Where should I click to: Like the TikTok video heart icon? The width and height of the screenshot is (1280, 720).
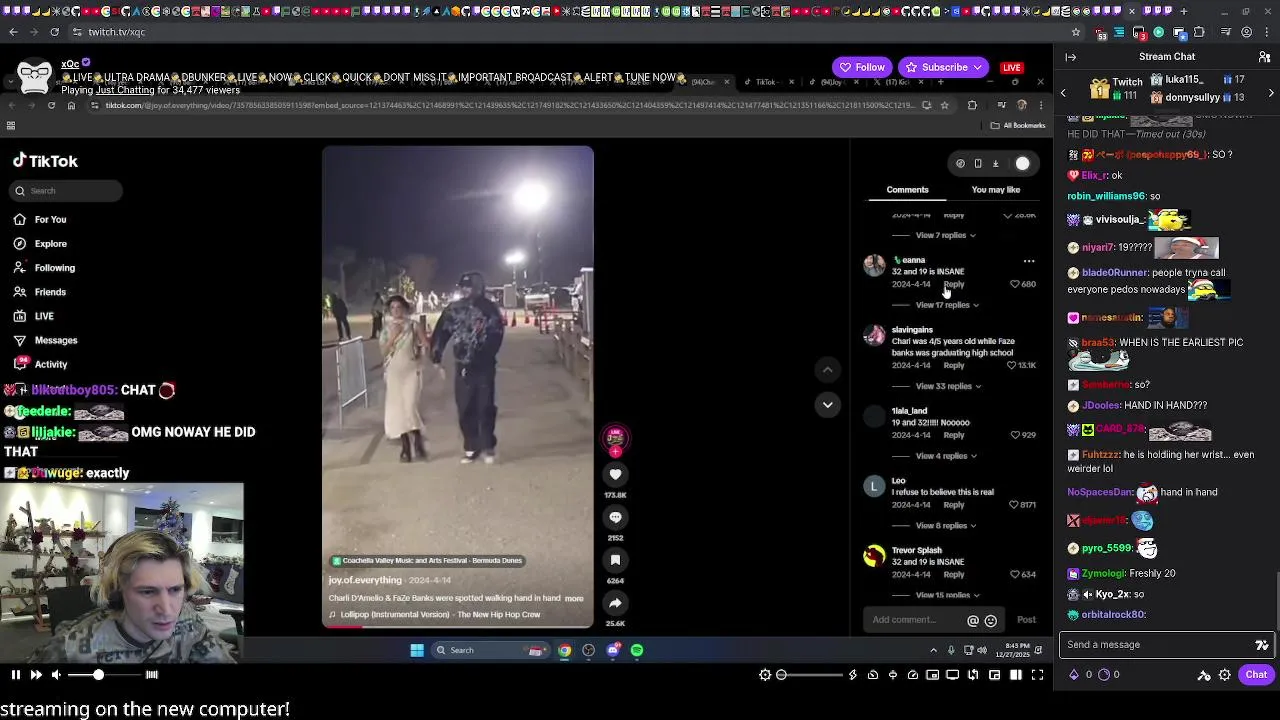615,475
